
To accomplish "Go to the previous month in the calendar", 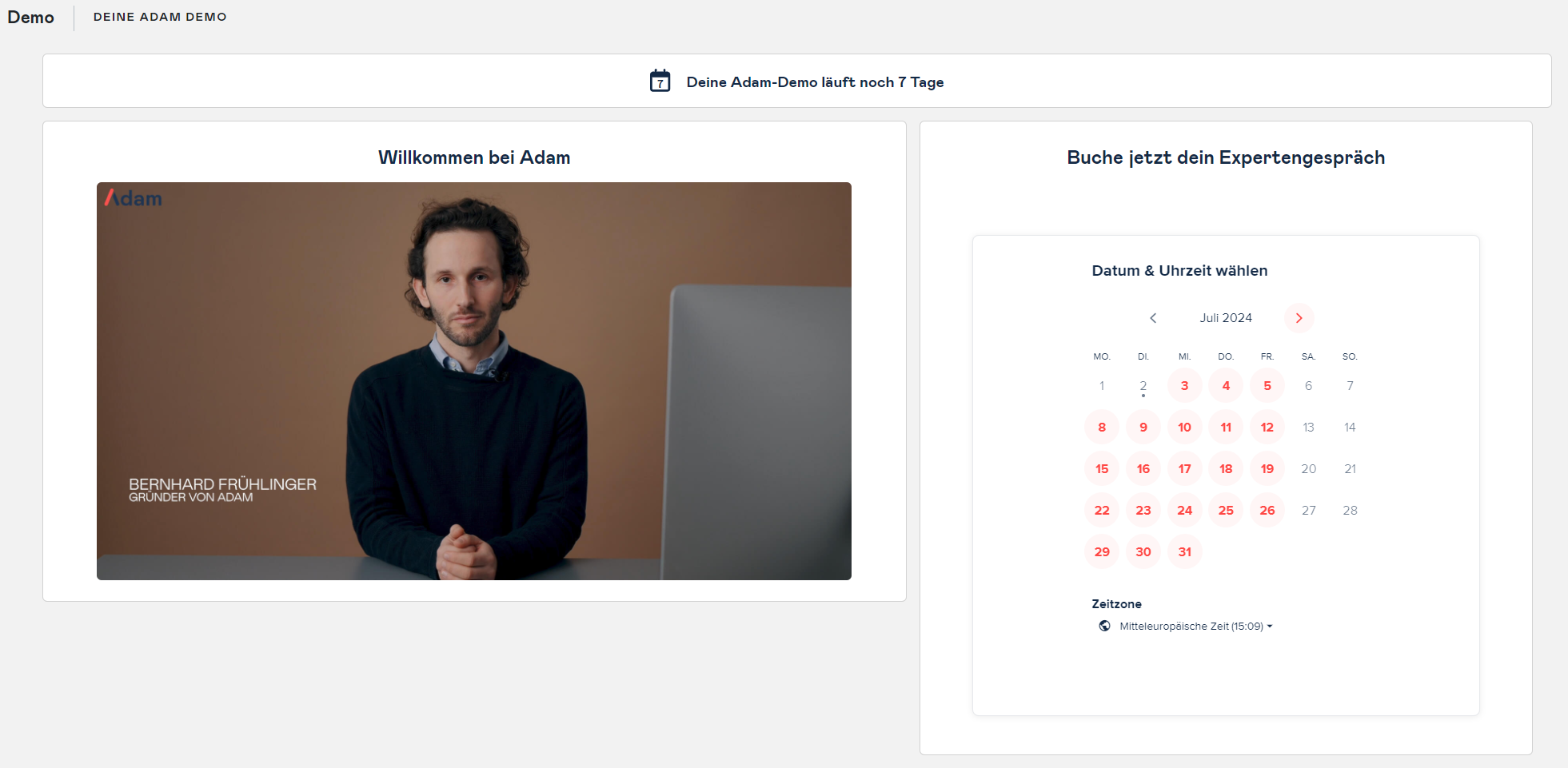I will coord(1153,318).
